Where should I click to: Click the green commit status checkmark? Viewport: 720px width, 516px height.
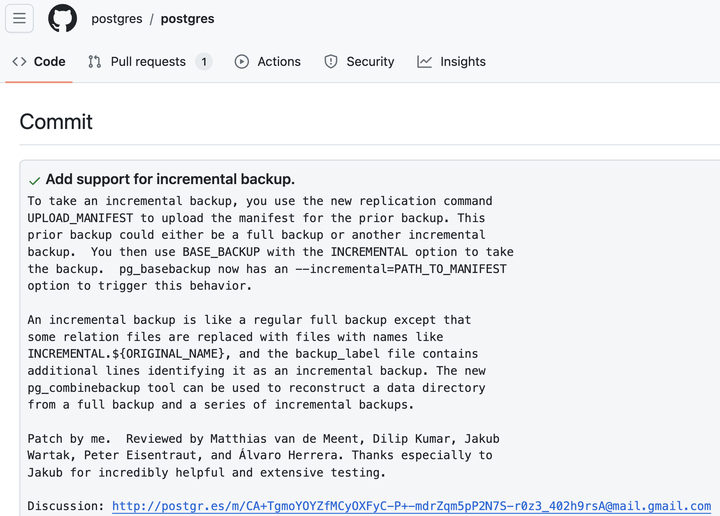(34, 181)
